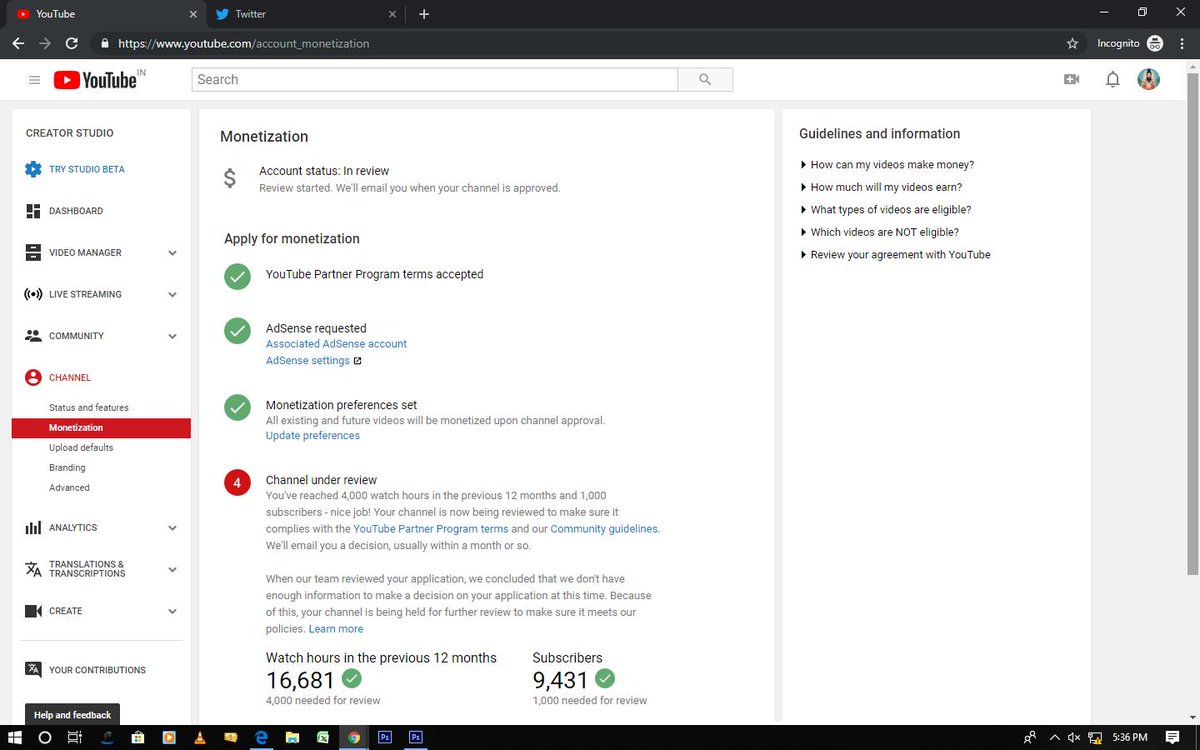Click the browser back arrow
This screenshot has width=1200, height=750.
point(18,44)
